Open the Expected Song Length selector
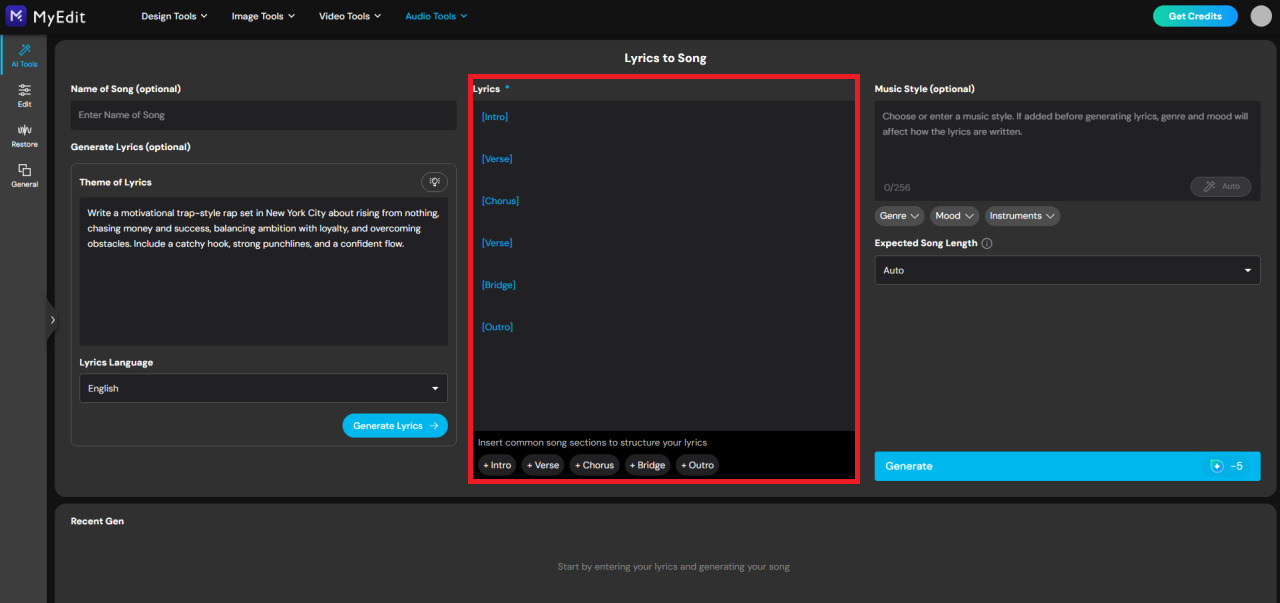 pos(1066,270)
